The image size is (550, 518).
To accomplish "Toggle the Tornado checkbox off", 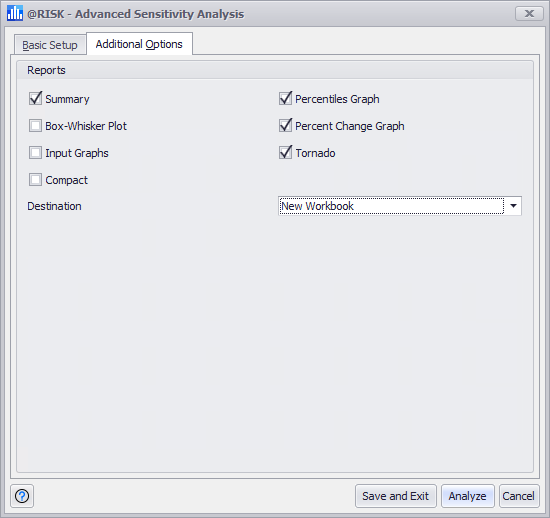I will [286, 153].
